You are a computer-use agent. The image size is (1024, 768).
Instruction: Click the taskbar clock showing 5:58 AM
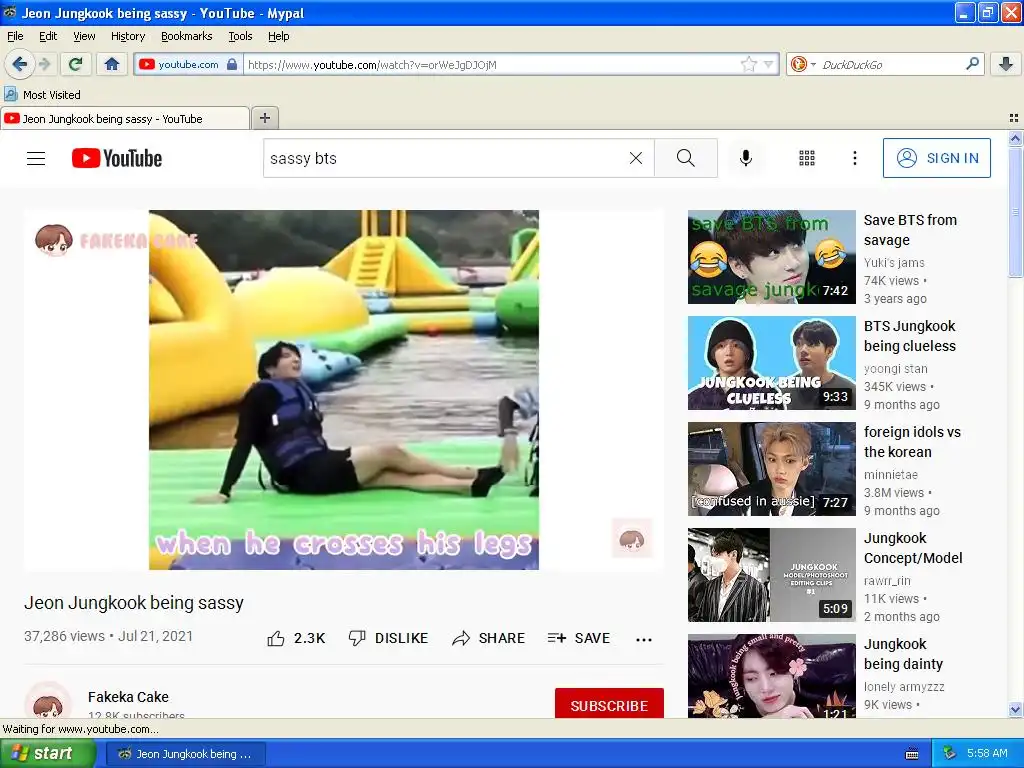[987, 754]
